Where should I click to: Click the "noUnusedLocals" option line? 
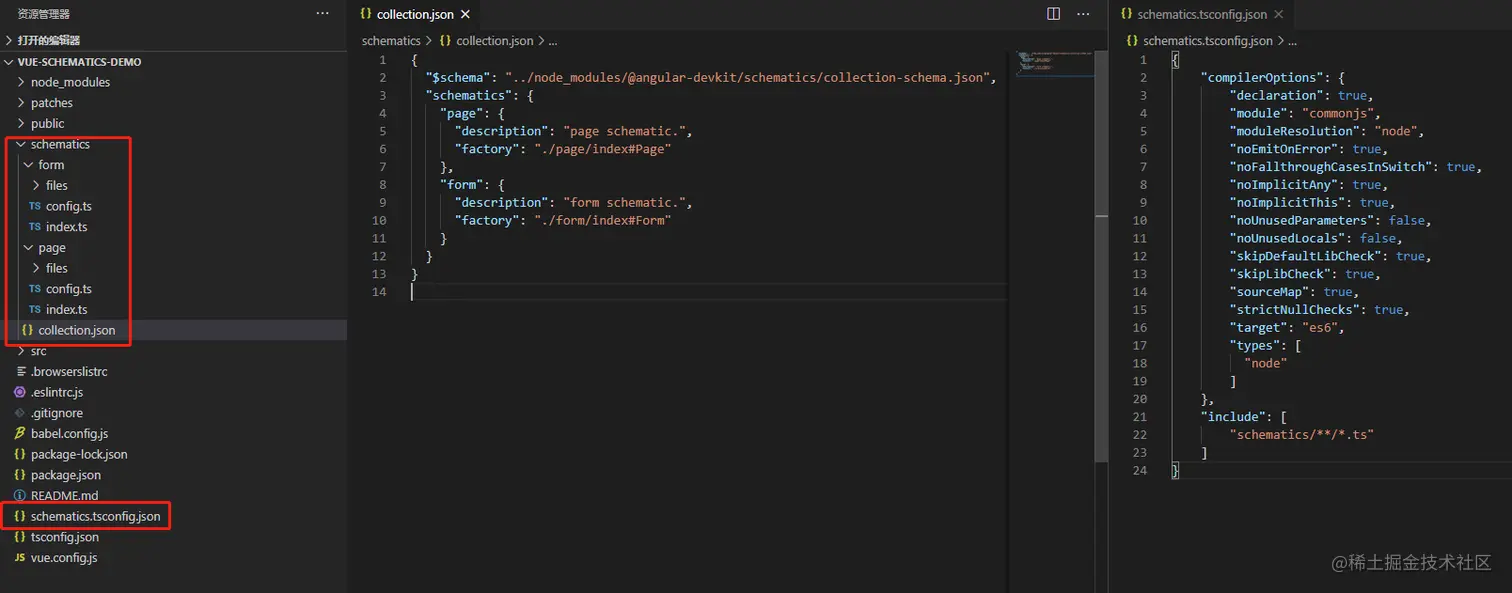tap(1315, 239)
